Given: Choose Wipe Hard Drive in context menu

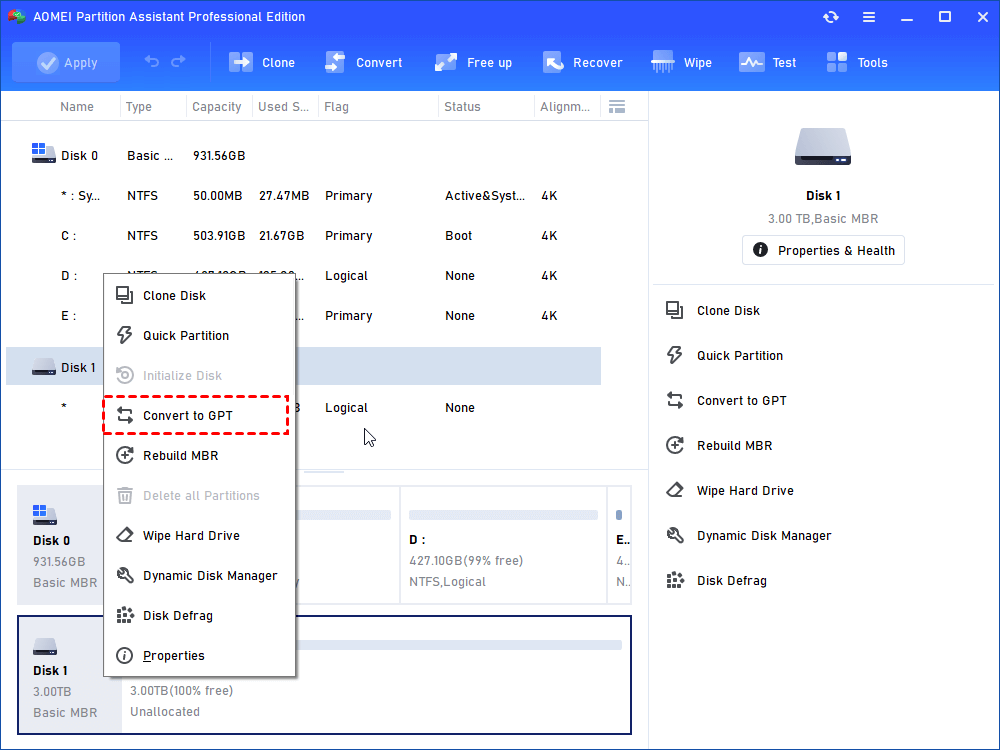Looking at the screenshot, I should 199,536.
